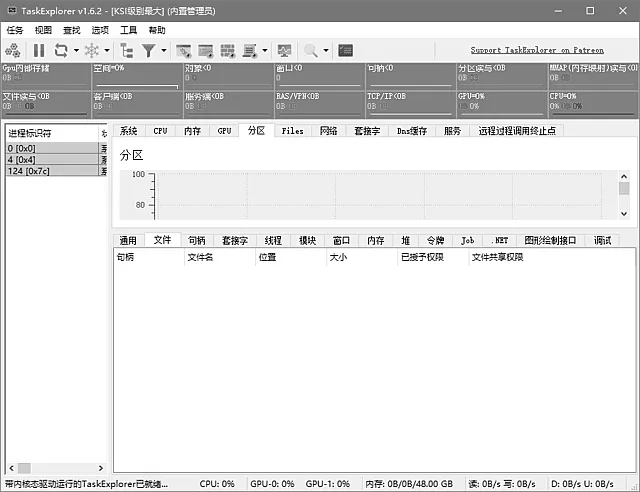Click the snowflake freeze icon
This screenshot has width=640, height=492.
click(91, 51)
